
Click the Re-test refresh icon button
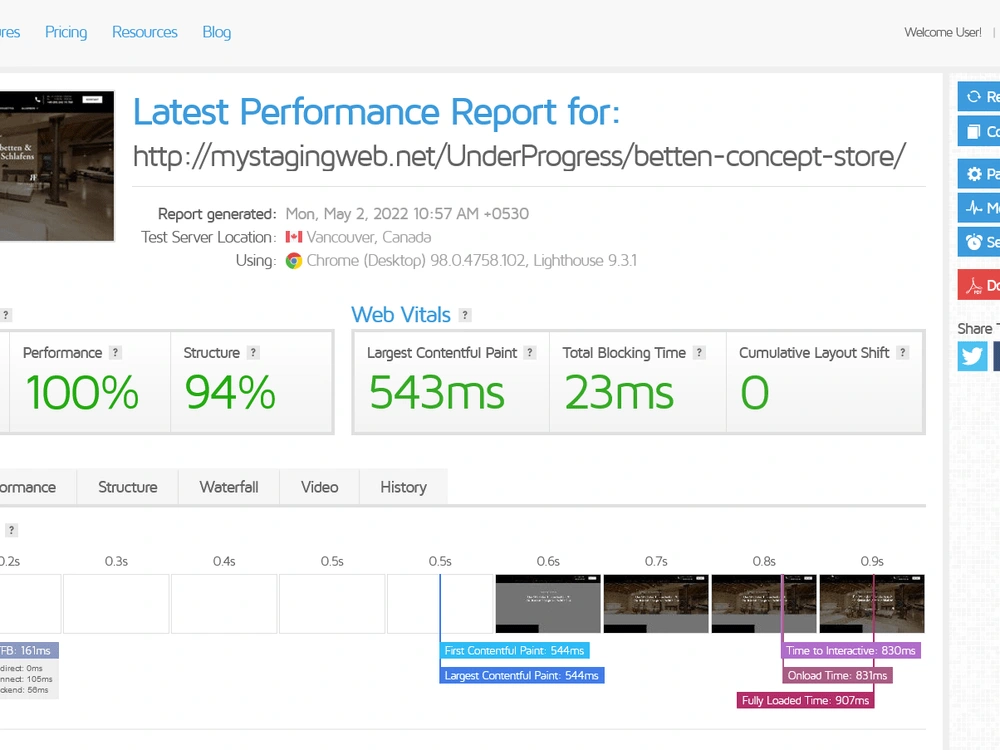tap(979, 97)
